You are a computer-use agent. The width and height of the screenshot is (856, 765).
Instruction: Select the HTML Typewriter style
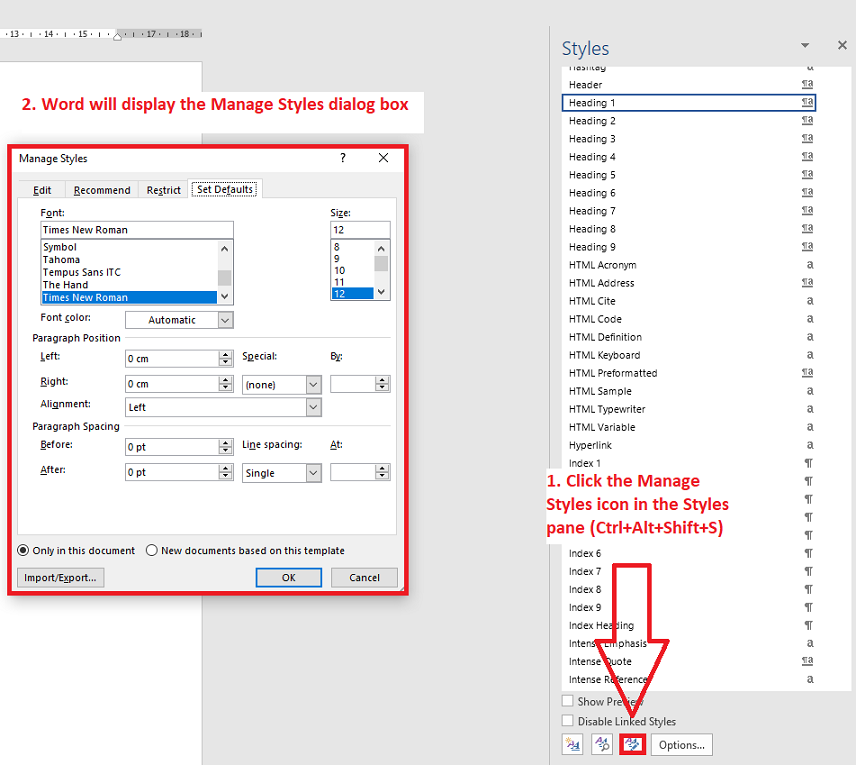tap(689, 408)
